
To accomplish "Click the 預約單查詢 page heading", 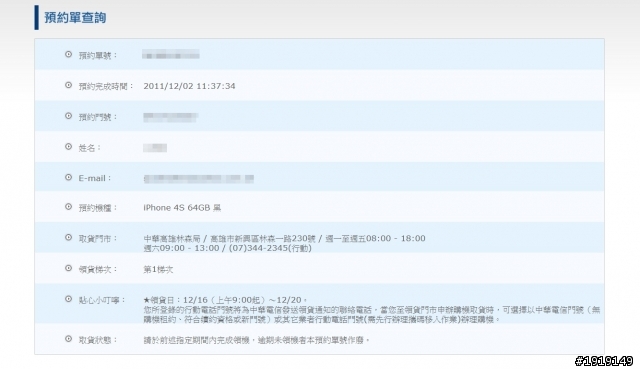I will click(75, 18).
